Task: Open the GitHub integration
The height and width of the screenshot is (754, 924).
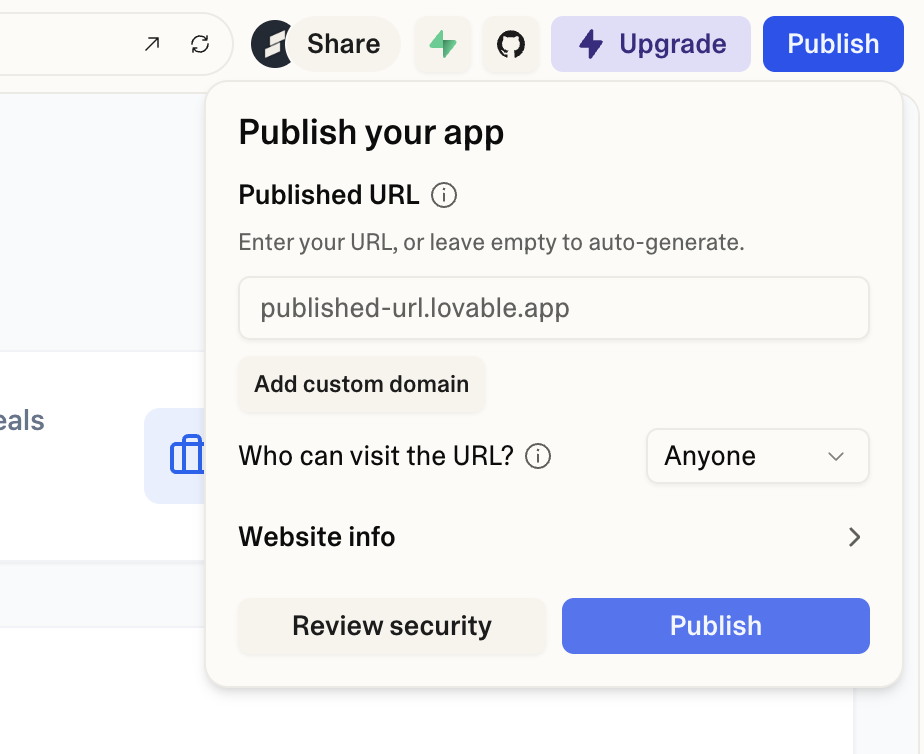Action: 511,44
